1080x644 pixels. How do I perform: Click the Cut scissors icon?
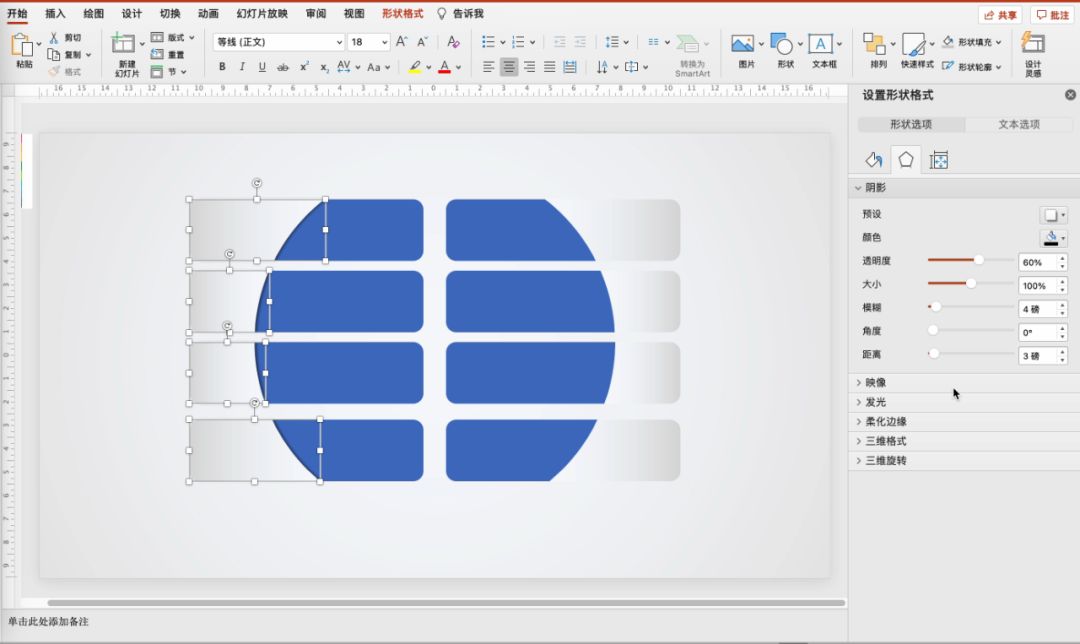(x=54, y=37)
